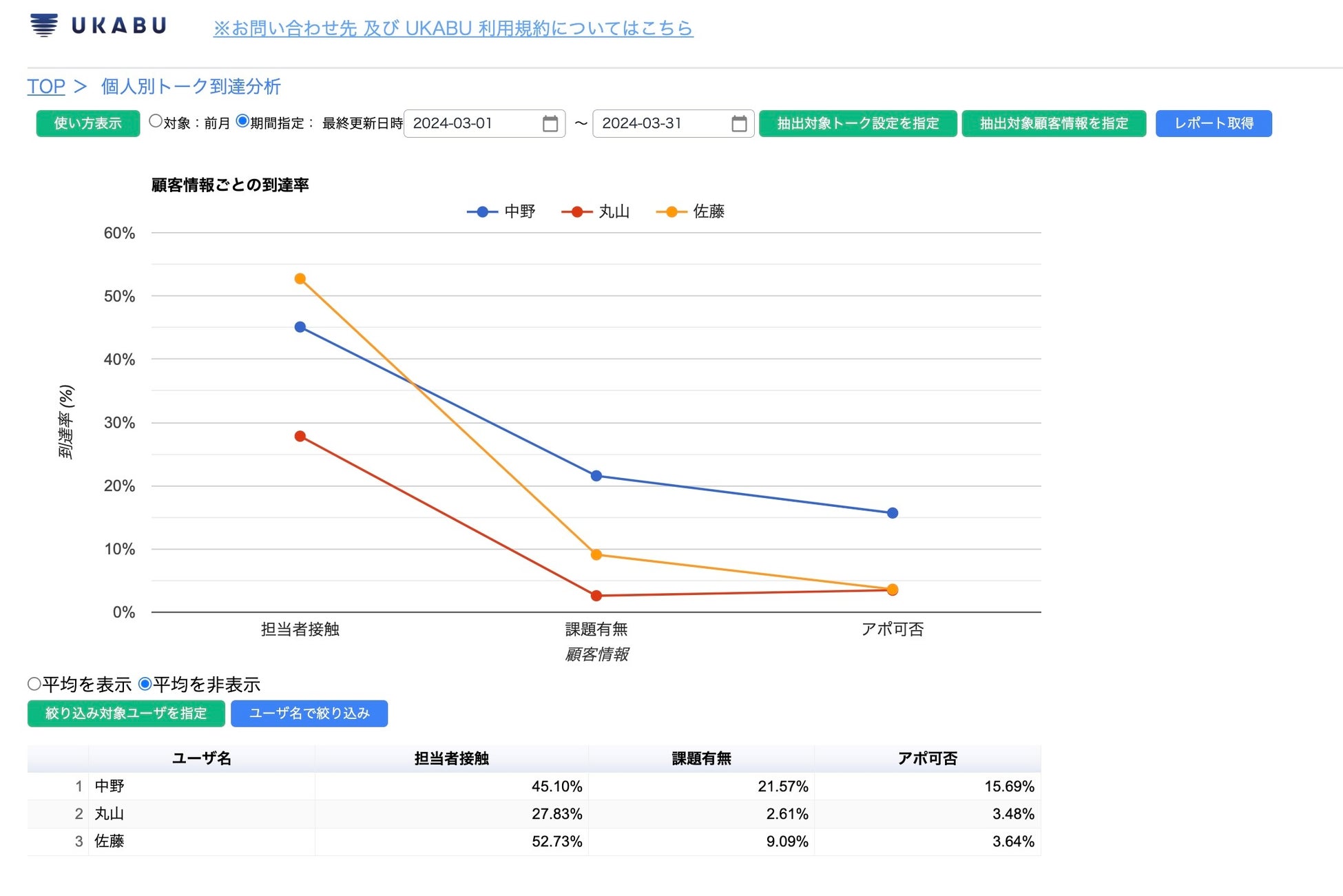The image size is (1343, 896).
Task: Select the 対象:前月 radio button
Action: [x=156, y=121]
